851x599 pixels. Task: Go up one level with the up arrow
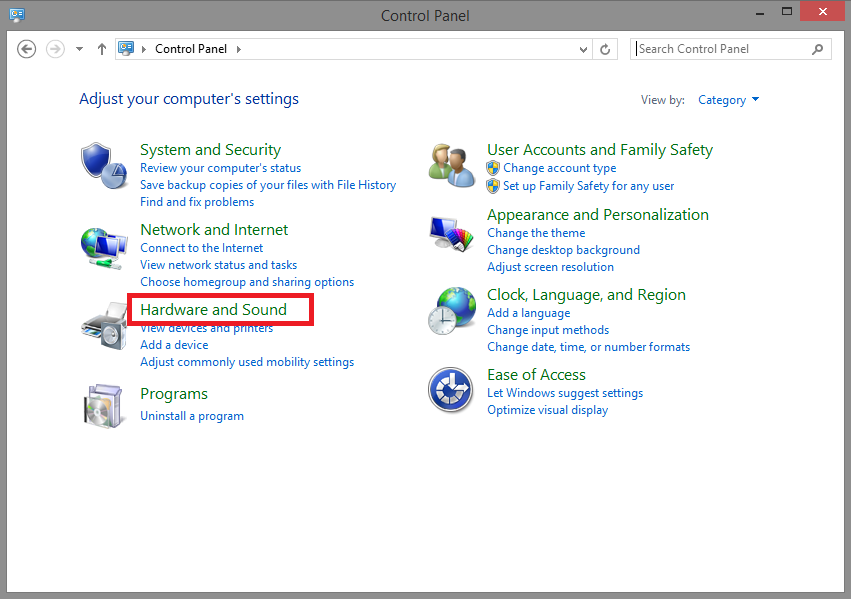pyautogui.click(x=101, y=49)
